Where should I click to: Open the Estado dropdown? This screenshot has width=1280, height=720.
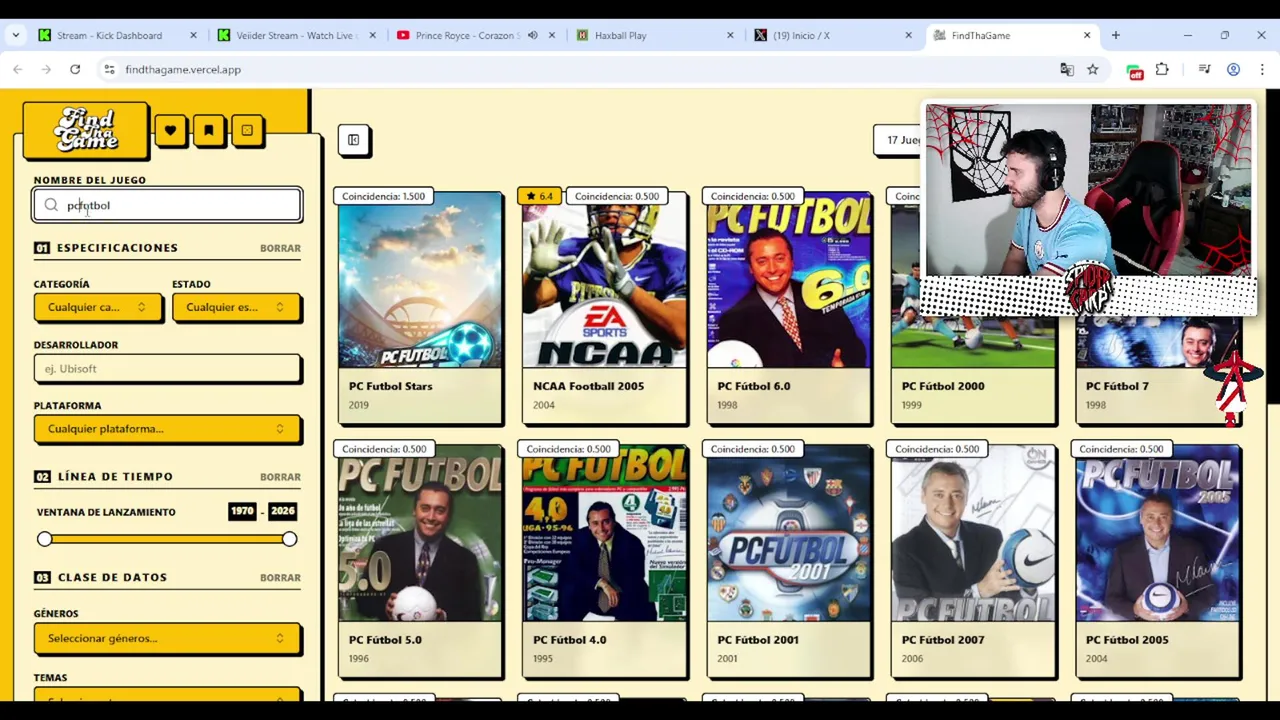(235, 307)
